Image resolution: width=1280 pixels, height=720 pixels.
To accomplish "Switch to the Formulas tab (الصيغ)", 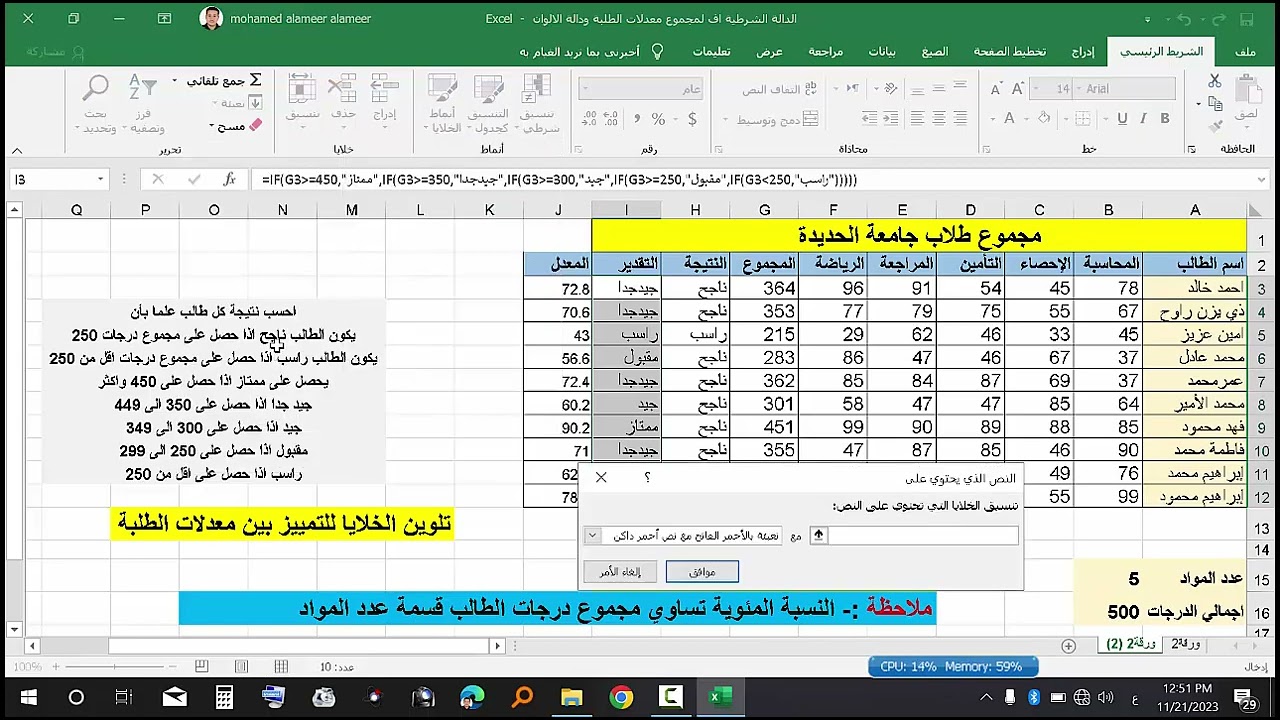I will pos(935,51).
